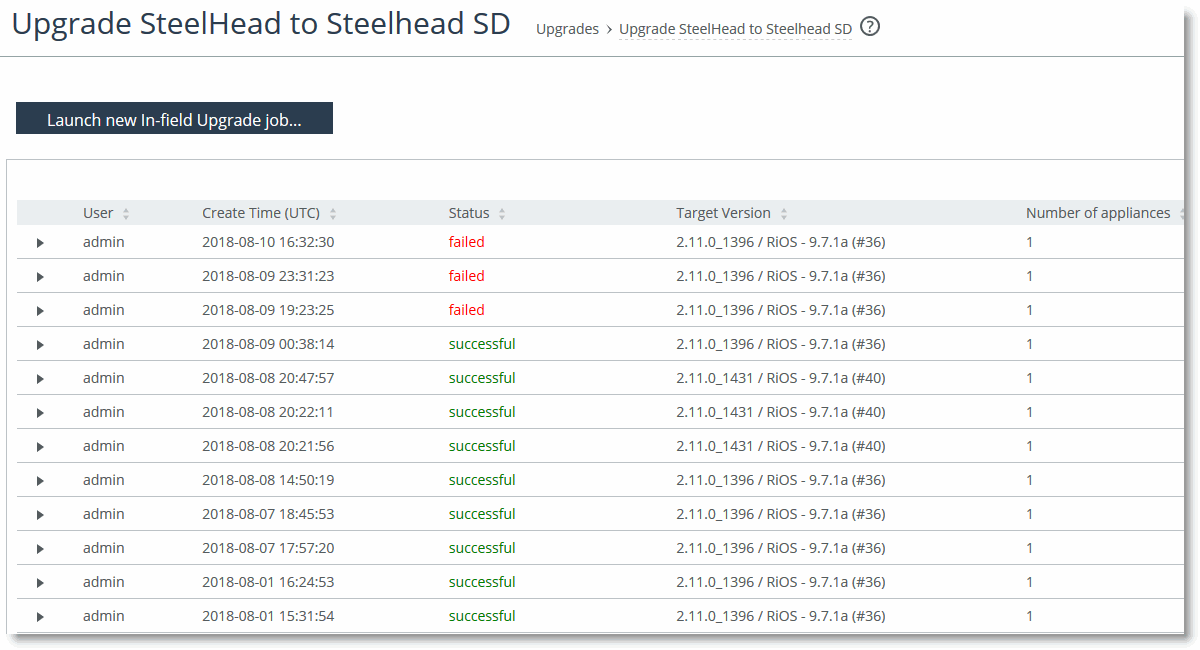The height and width of the screenshot is (650, 1200).
Task: Select failed status of 2018-08-09 23:31:23 job
Action: (x=466, y=276)
